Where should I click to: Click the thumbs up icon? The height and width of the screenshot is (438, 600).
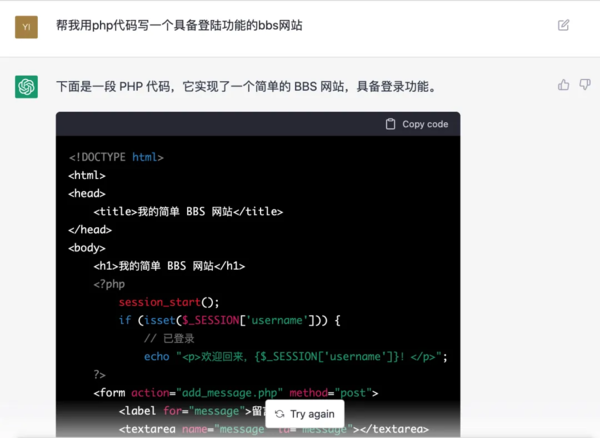click(x=563, y=85)
